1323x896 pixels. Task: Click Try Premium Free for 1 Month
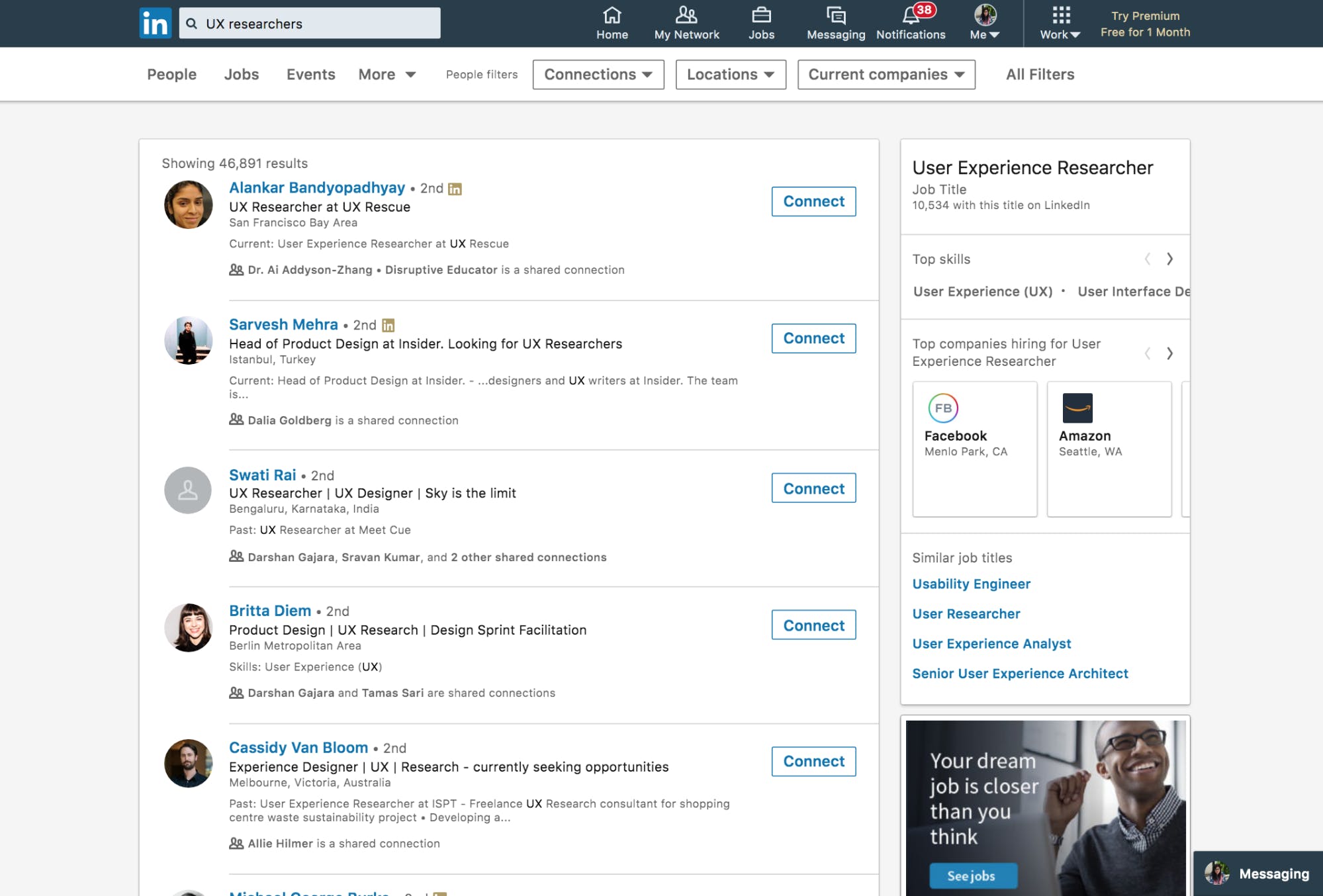[1145, 24]
